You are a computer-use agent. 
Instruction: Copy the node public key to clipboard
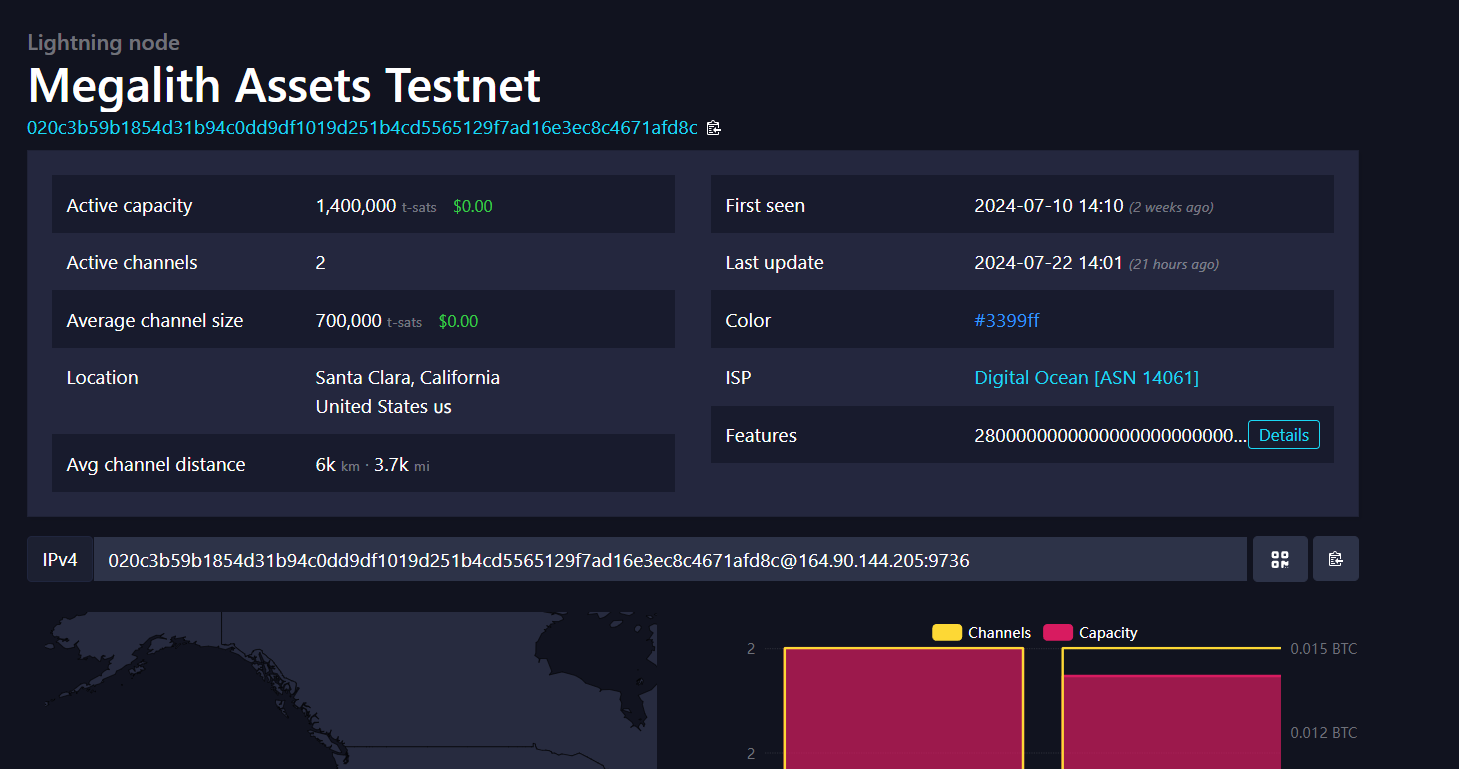pos(713,127)
